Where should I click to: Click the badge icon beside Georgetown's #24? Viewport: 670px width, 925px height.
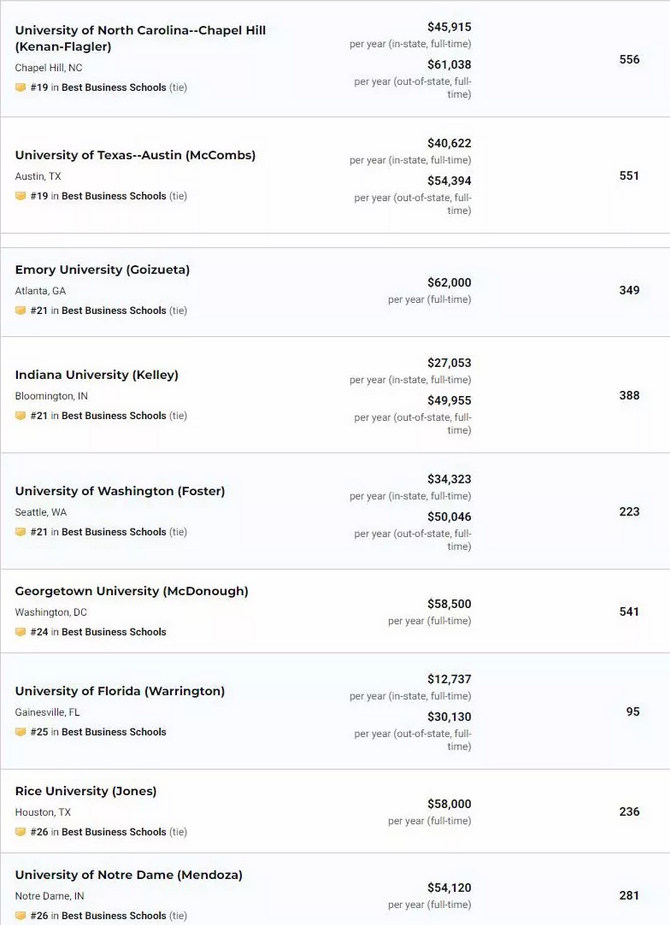coord(21,632)
